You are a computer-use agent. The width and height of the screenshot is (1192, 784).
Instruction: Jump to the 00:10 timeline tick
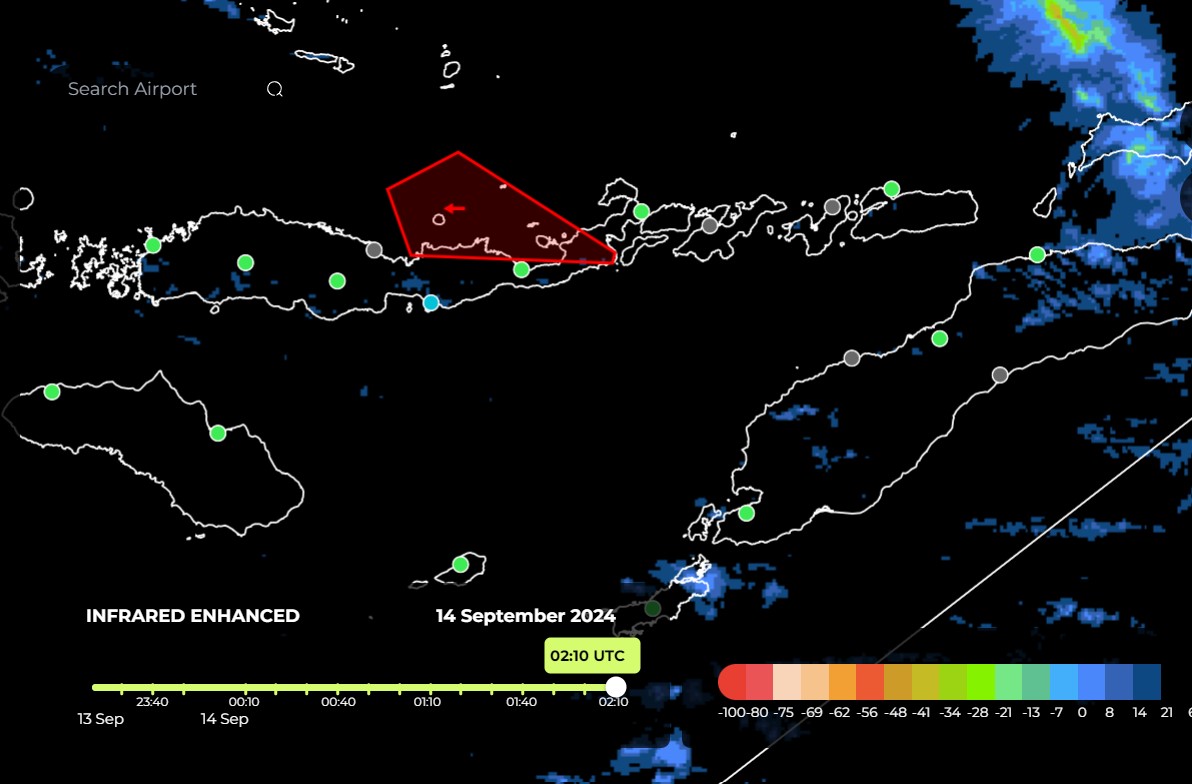(x=245, y=688)
